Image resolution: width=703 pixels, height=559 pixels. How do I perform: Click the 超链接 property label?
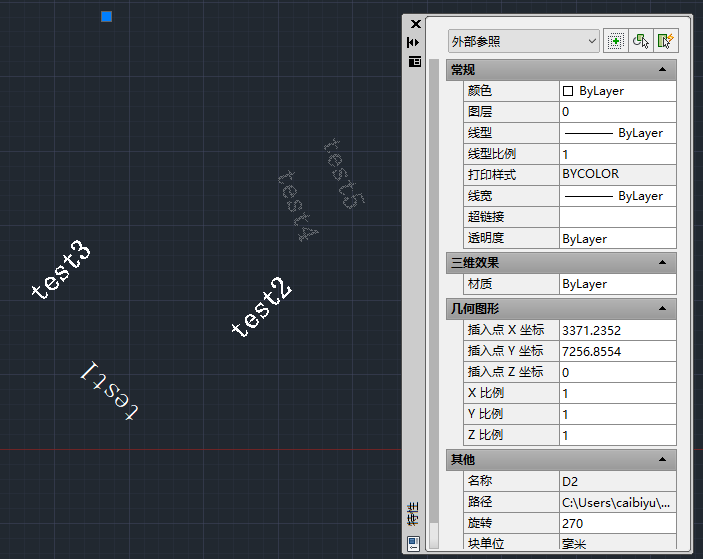click(486, 217)
